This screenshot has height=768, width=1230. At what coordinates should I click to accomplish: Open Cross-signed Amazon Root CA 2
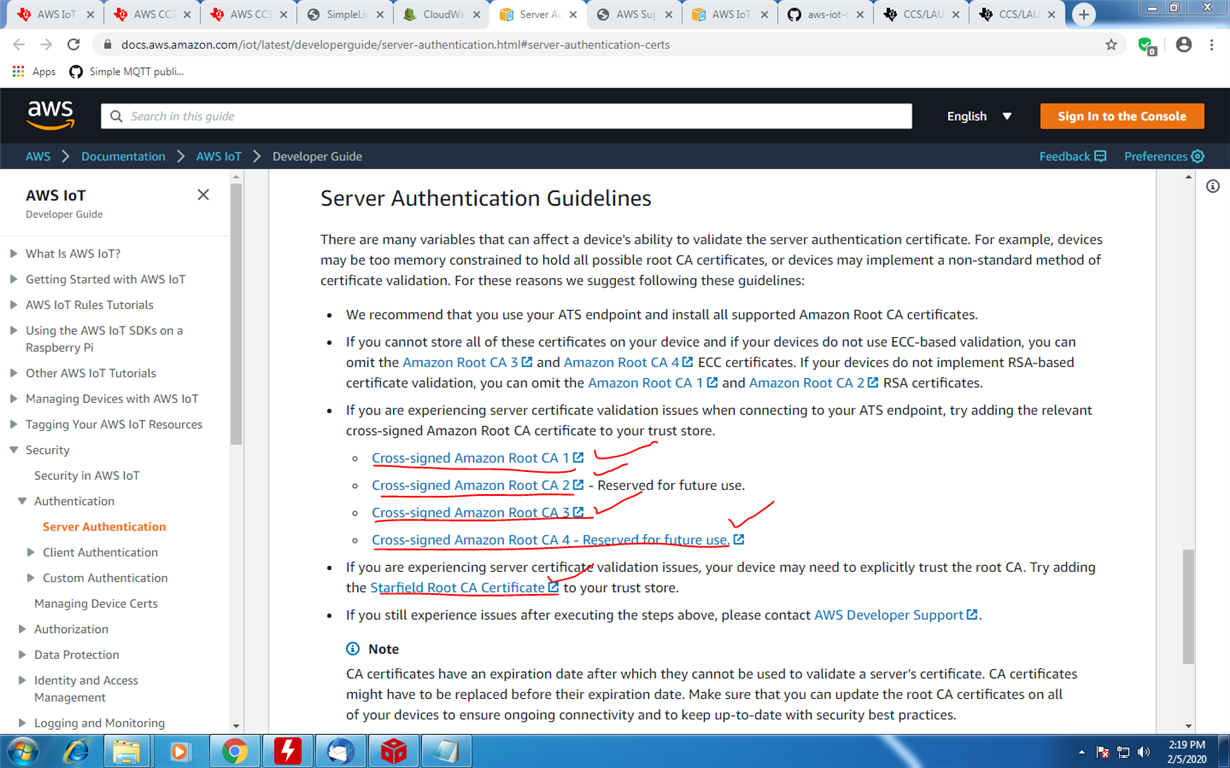point(478,485)
